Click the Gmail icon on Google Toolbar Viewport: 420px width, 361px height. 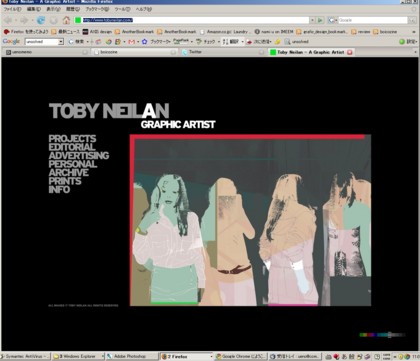coord(132,42)
